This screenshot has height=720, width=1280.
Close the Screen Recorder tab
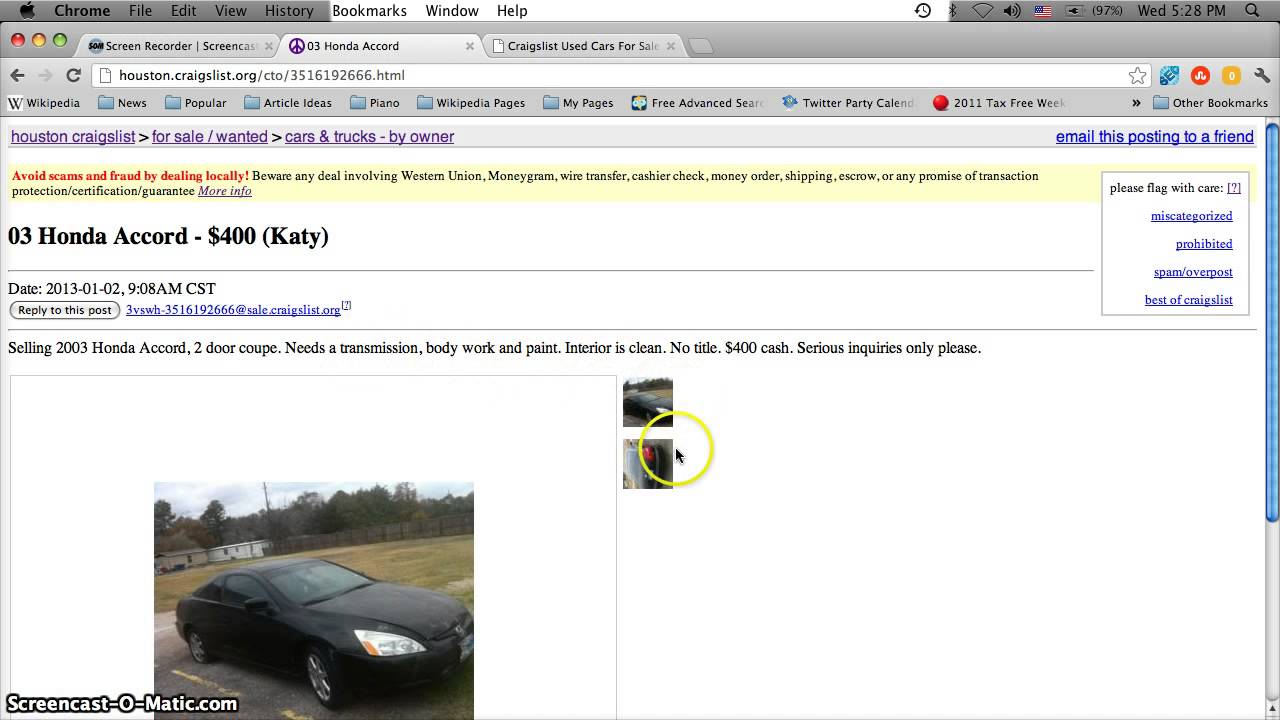coord(269,46)
